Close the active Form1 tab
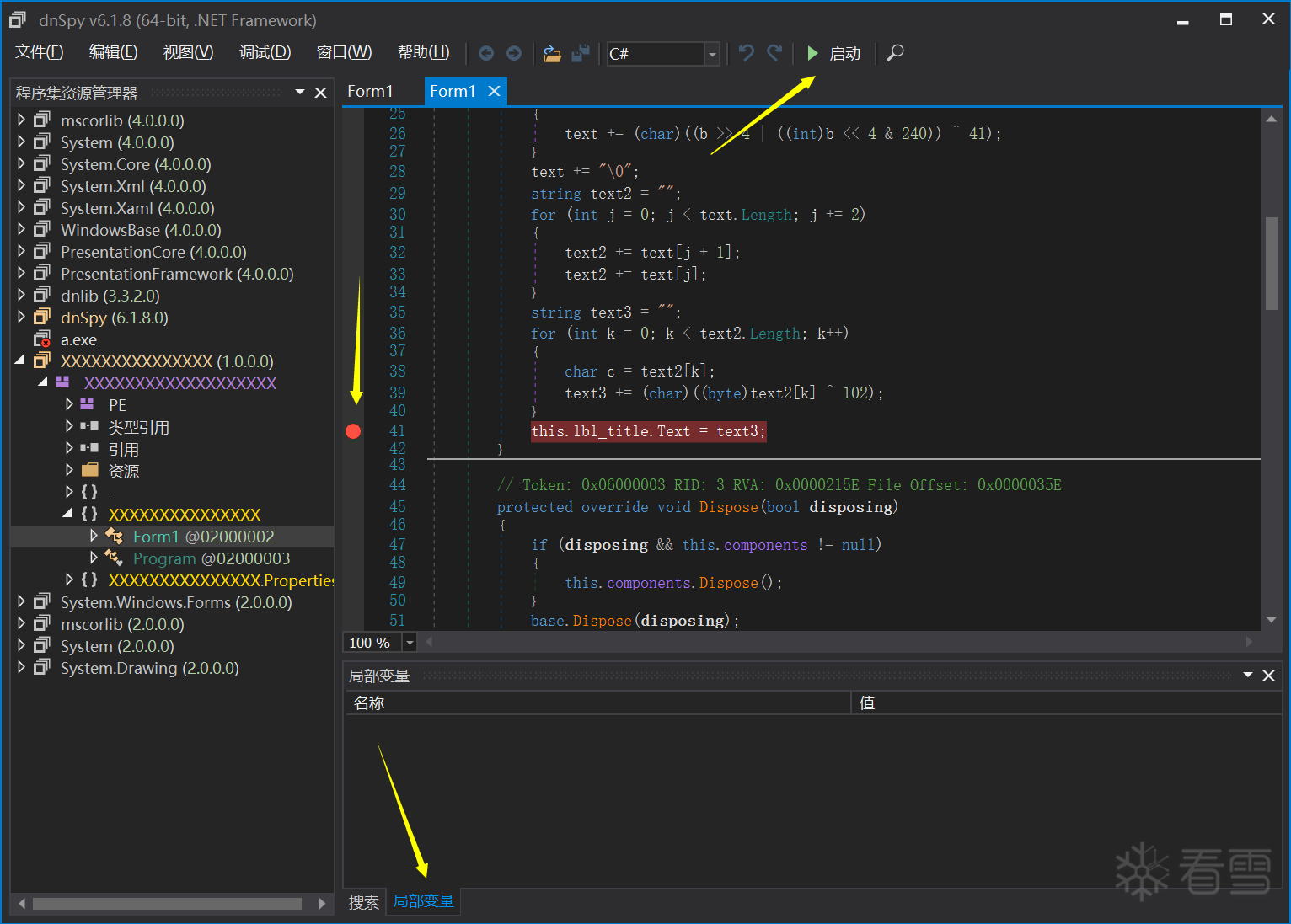Screen dimensions: 1291x924 coord(495,91)
